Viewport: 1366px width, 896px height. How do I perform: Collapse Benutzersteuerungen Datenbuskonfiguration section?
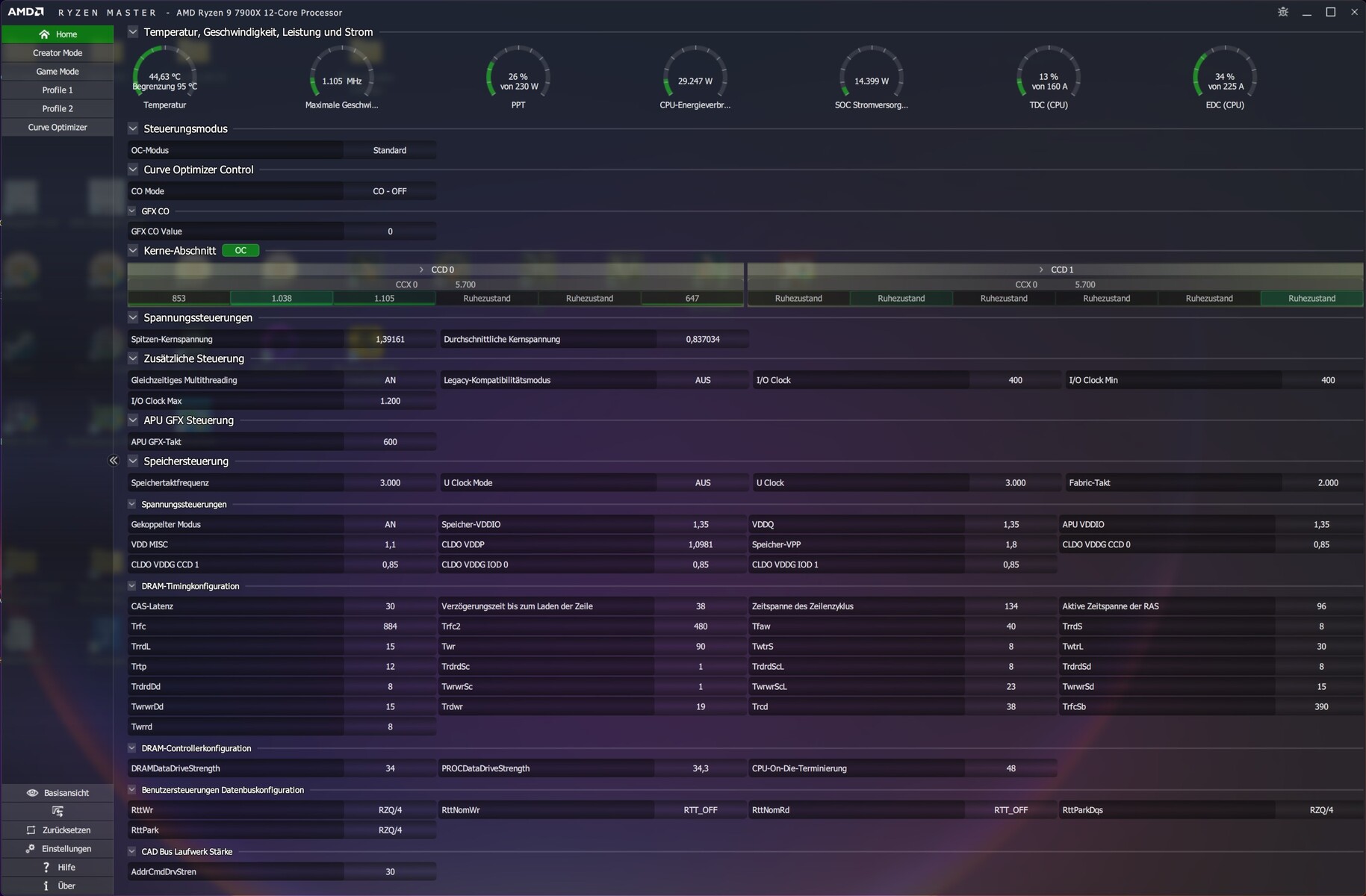coord(132,790)
